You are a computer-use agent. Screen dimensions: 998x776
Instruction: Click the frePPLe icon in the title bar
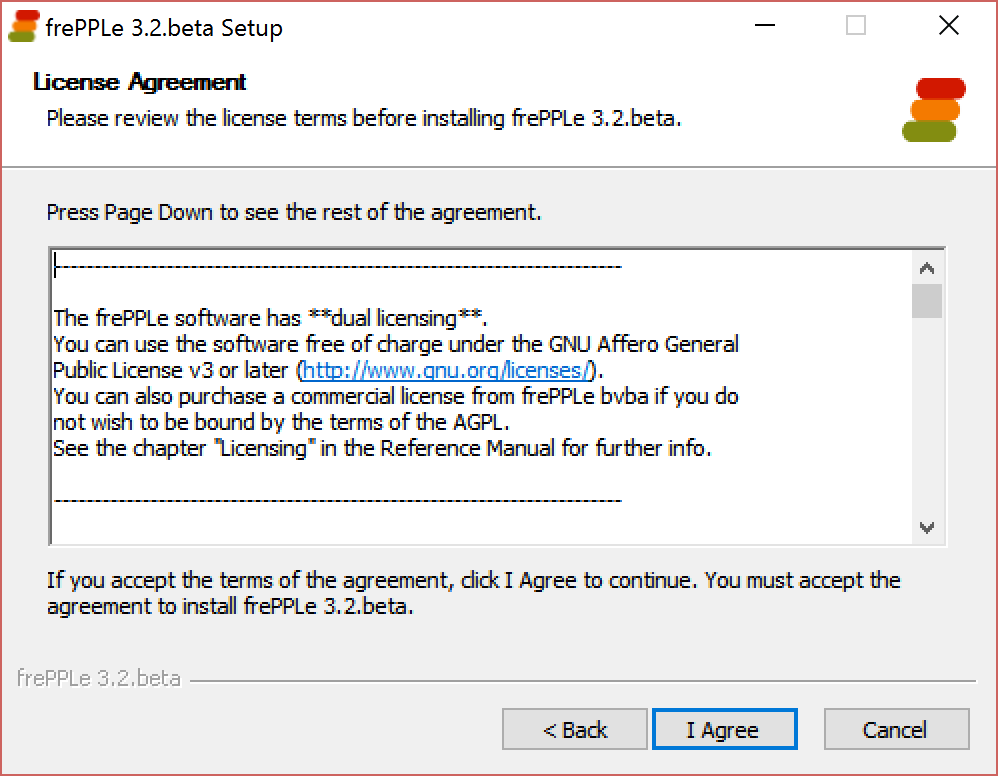click(x=23, y=26)
